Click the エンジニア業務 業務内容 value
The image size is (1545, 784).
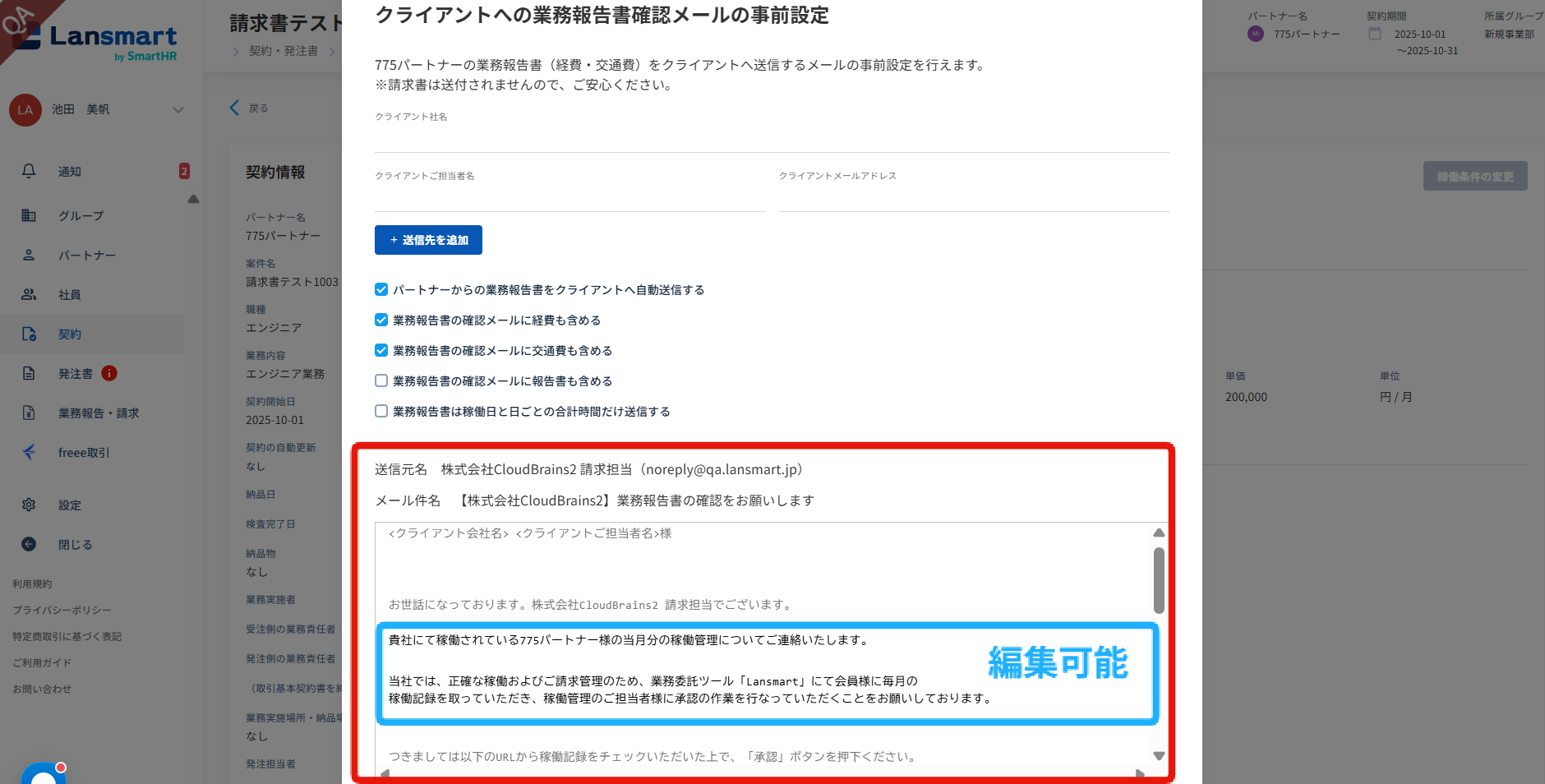pos(285,374)
